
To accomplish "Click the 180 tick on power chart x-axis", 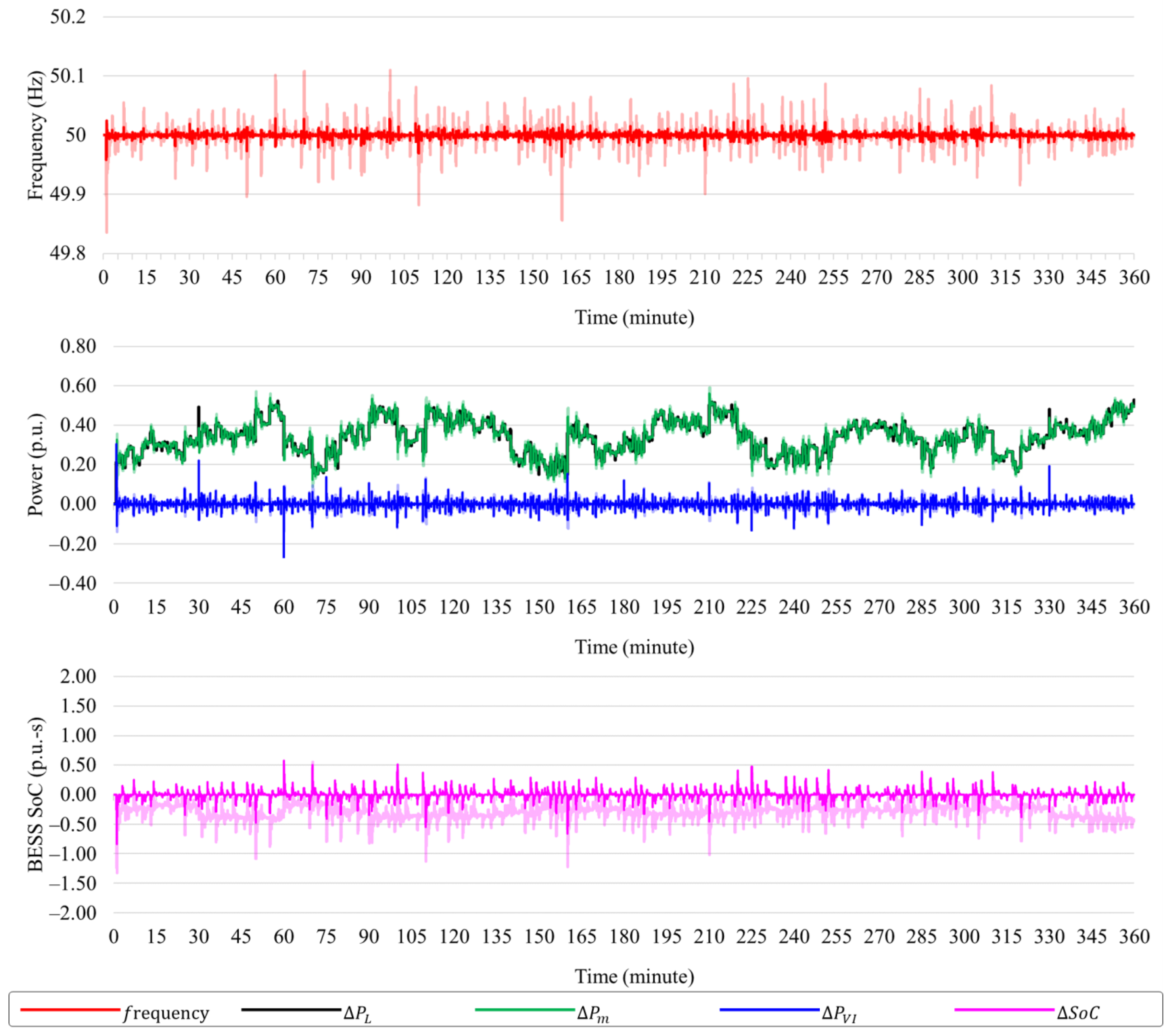I will coord(624,607).
